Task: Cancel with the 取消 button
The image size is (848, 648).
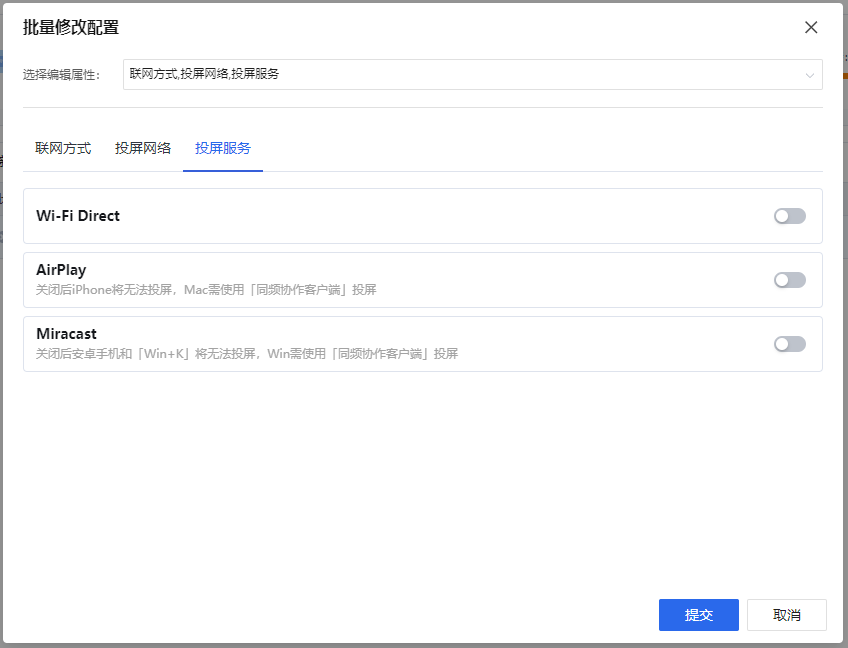Action: pyautogui.click(x=787, y=615)
